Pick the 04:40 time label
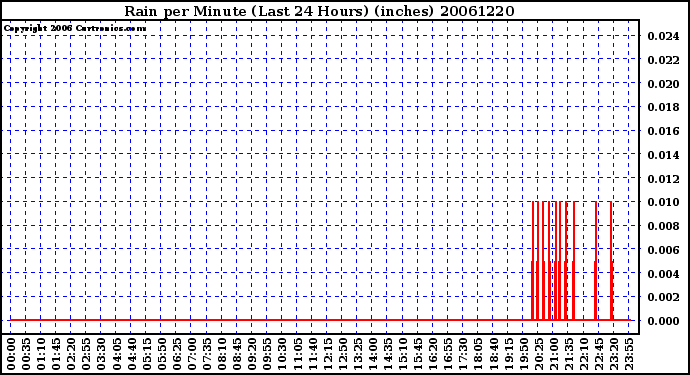This screenshot has width=690, height=375. [x=131, y=354]
